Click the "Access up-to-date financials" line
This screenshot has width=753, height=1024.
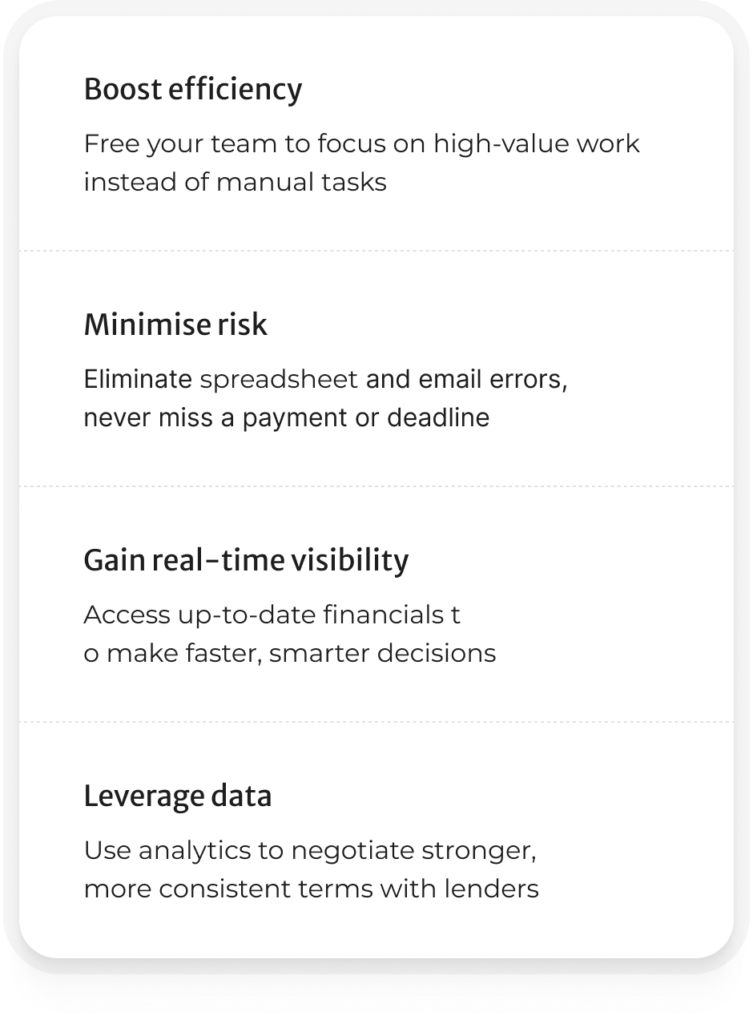[x=271, y=615]
